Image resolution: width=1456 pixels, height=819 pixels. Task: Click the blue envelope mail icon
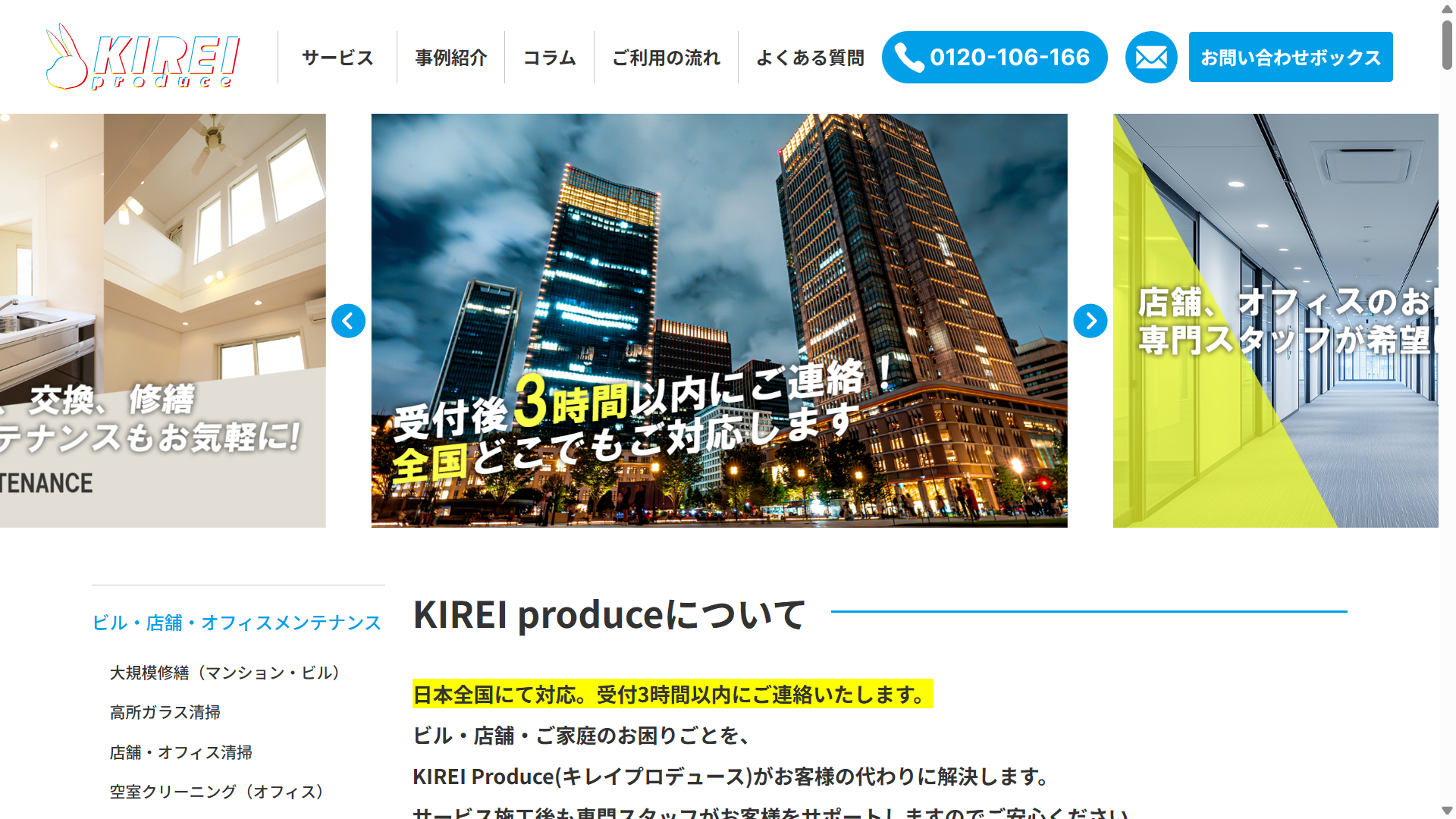(x=1150, y=57)
